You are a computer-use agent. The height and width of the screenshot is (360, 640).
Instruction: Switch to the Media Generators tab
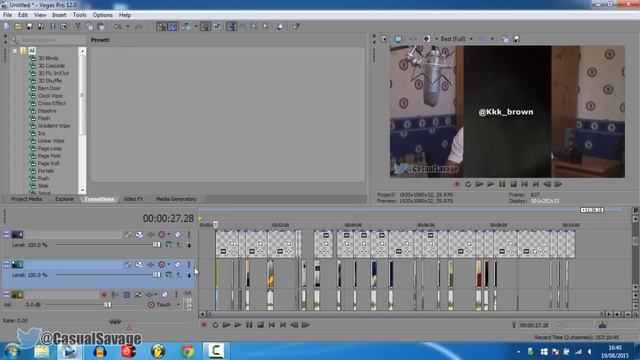coord(176,199)
